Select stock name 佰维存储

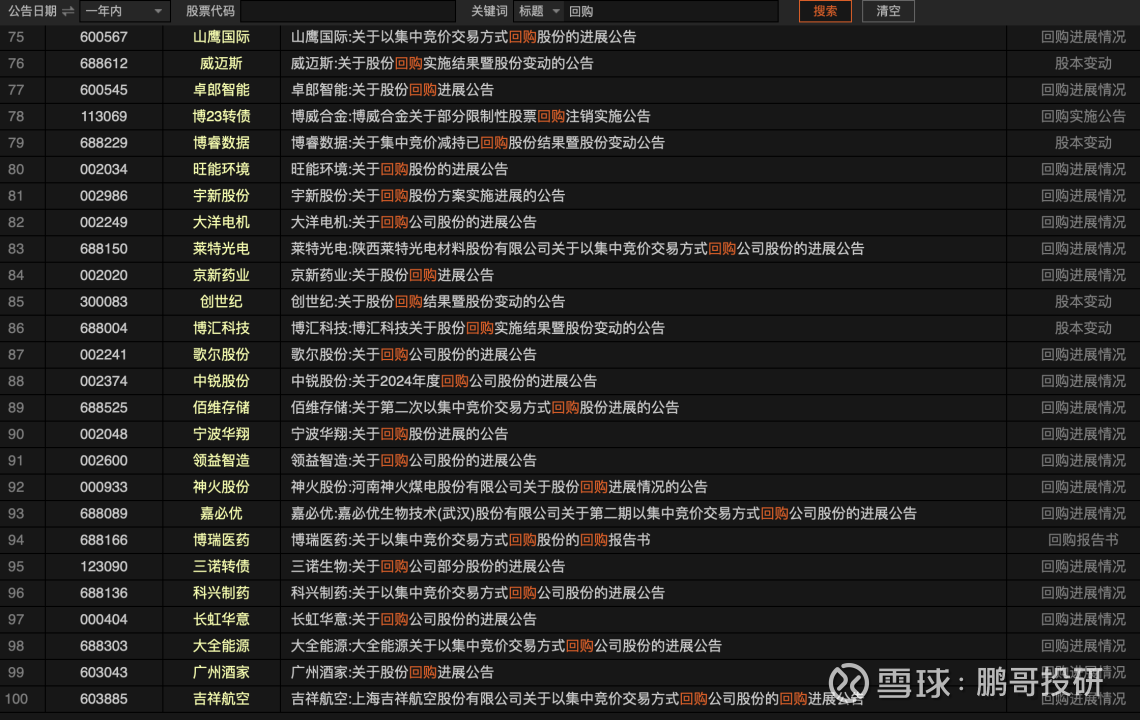point(221,408)
